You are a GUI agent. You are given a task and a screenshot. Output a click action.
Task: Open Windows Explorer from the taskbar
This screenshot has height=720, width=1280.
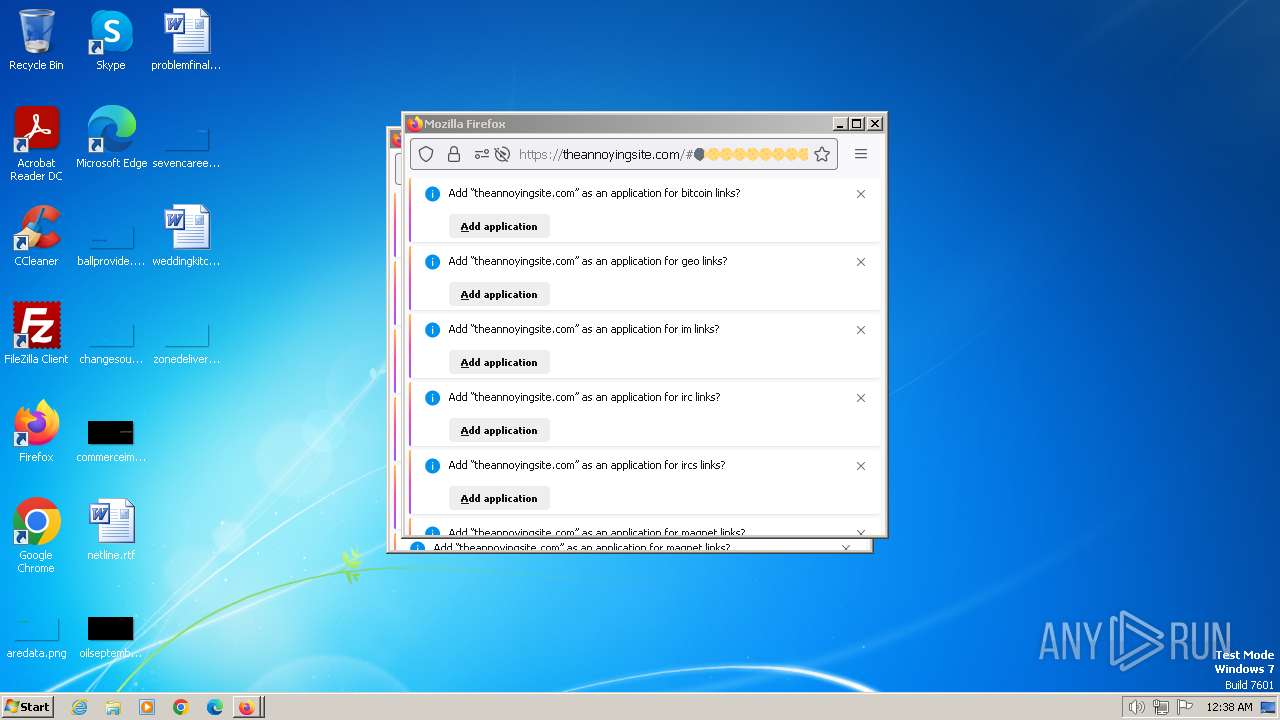[113, 707]
